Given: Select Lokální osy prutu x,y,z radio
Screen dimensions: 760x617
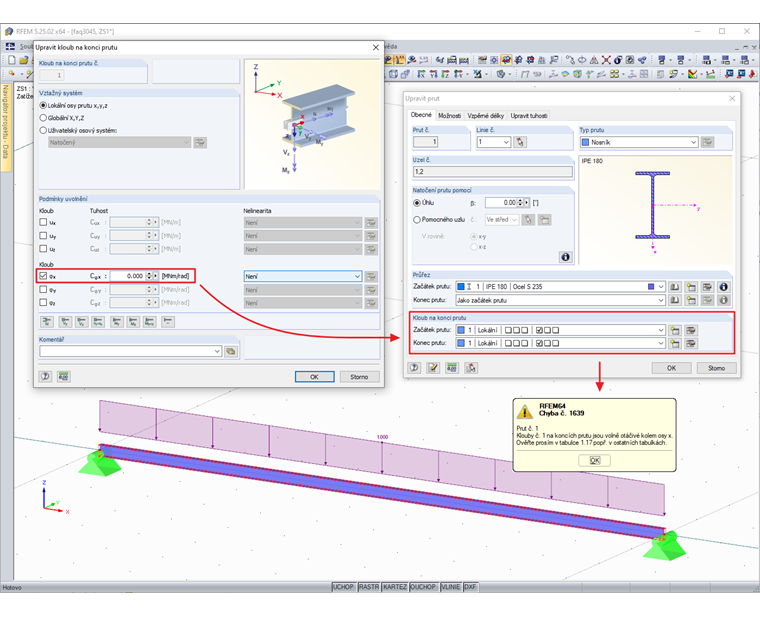Looking at the screenshot, I should 43,105.
